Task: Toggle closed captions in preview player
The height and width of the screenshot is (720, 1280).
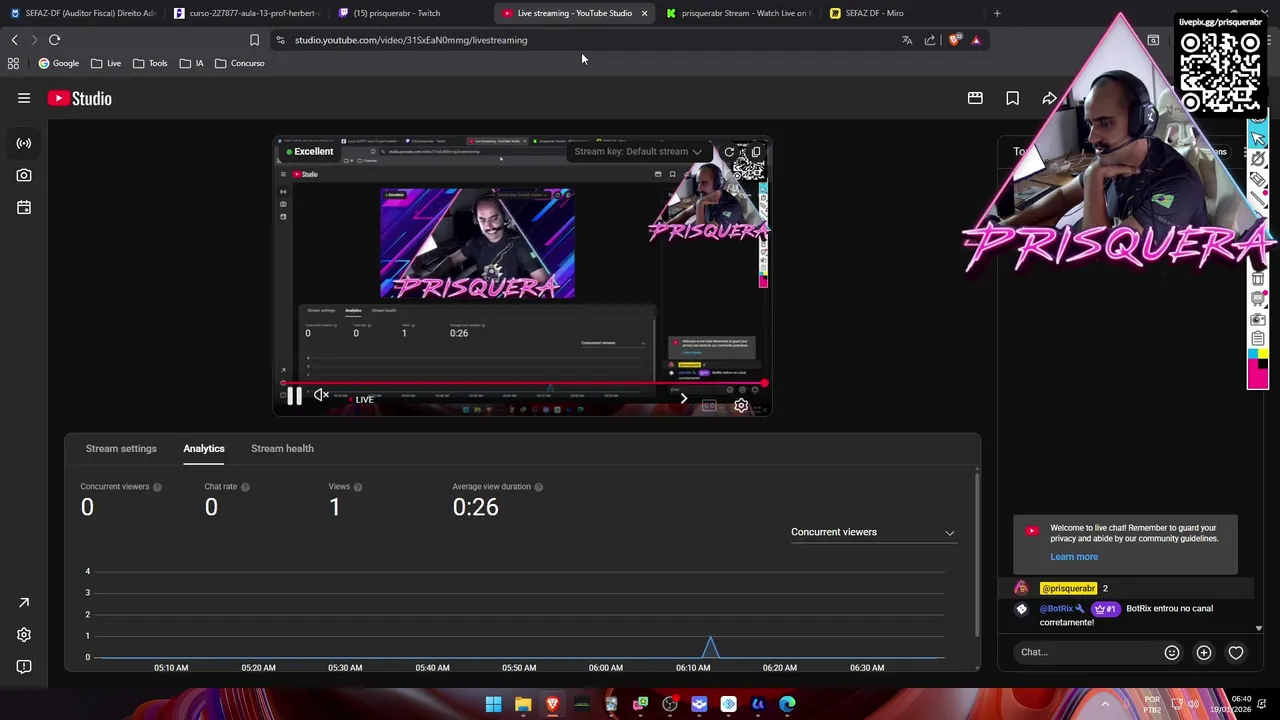Action: [x=709, y=405]
